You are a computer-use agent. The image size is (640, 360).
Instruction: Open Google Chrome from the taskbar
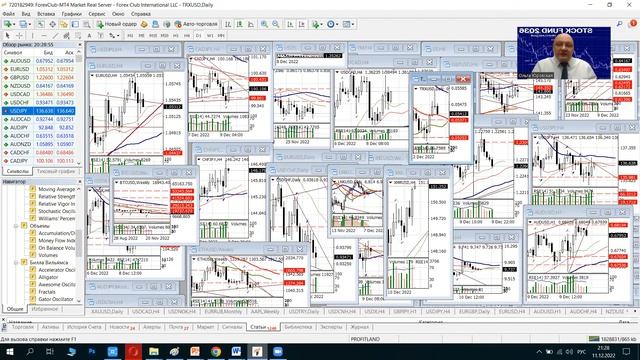[x=216, y=351]
